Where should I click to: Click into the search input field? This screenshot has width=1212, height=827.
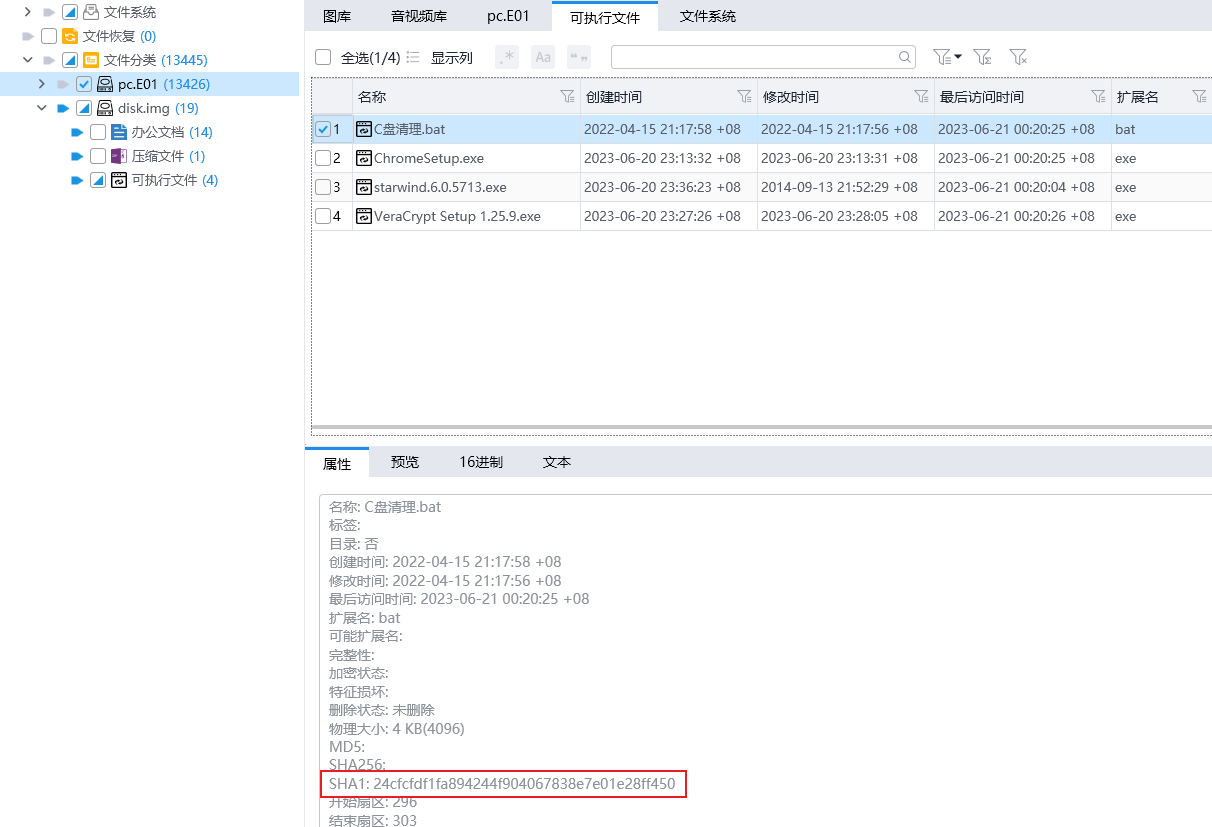click(750, 57)
